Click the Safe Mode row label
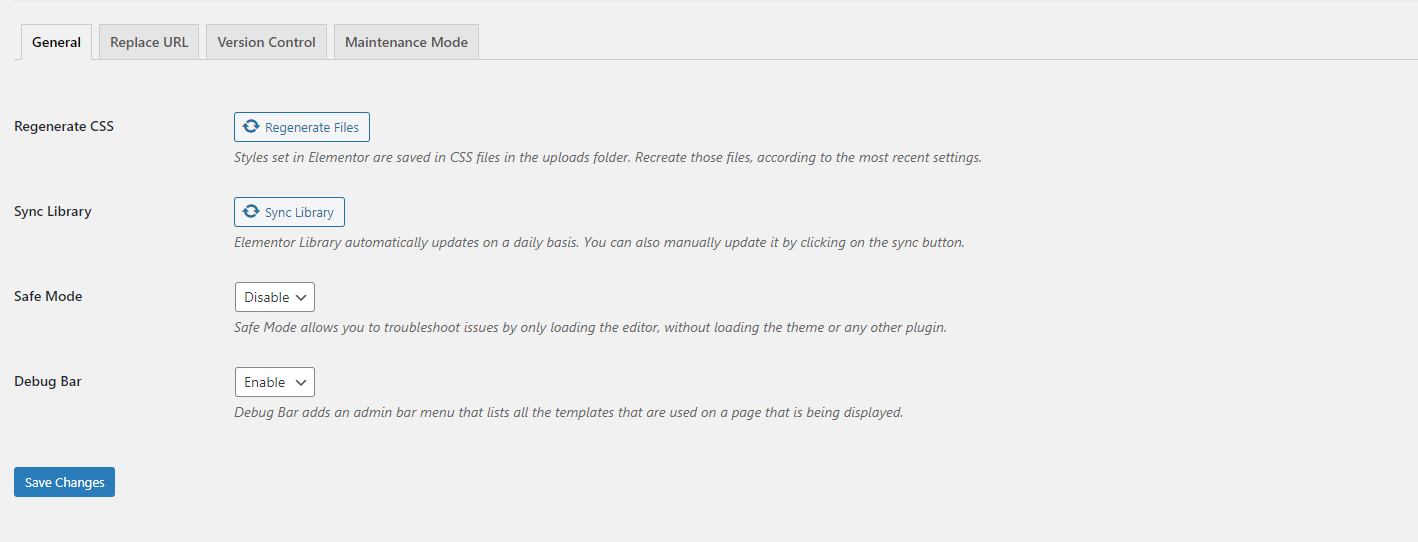This screenshot has height=542, width=1418. point(48,297)
